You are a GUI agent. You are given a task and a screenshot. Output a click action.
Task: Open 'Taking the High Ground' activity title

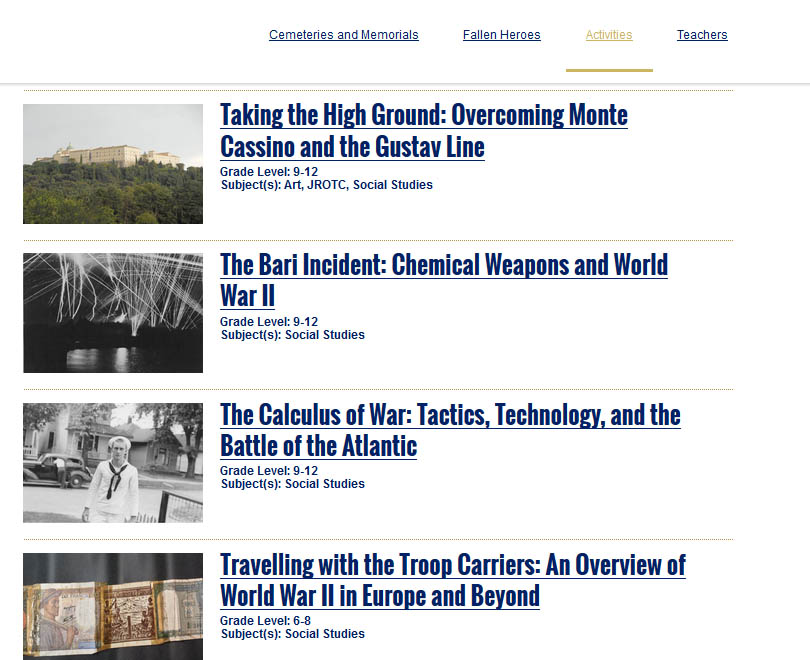click(423, 131)
